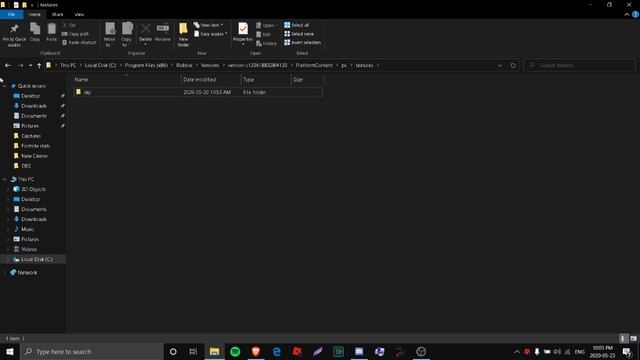The width and height of the screenshot is (640, 360).
Task: Select the sky folder in file list
Action: point(198,92)
